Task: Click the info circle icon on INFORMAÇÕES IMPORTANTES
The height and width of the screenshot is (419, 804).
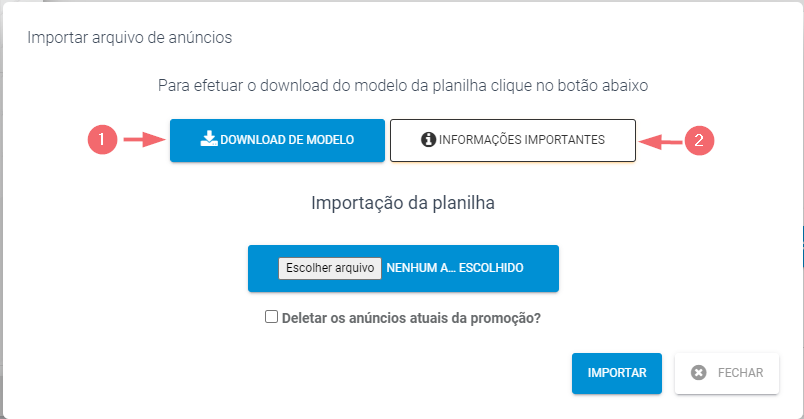Action: (428, 139)
